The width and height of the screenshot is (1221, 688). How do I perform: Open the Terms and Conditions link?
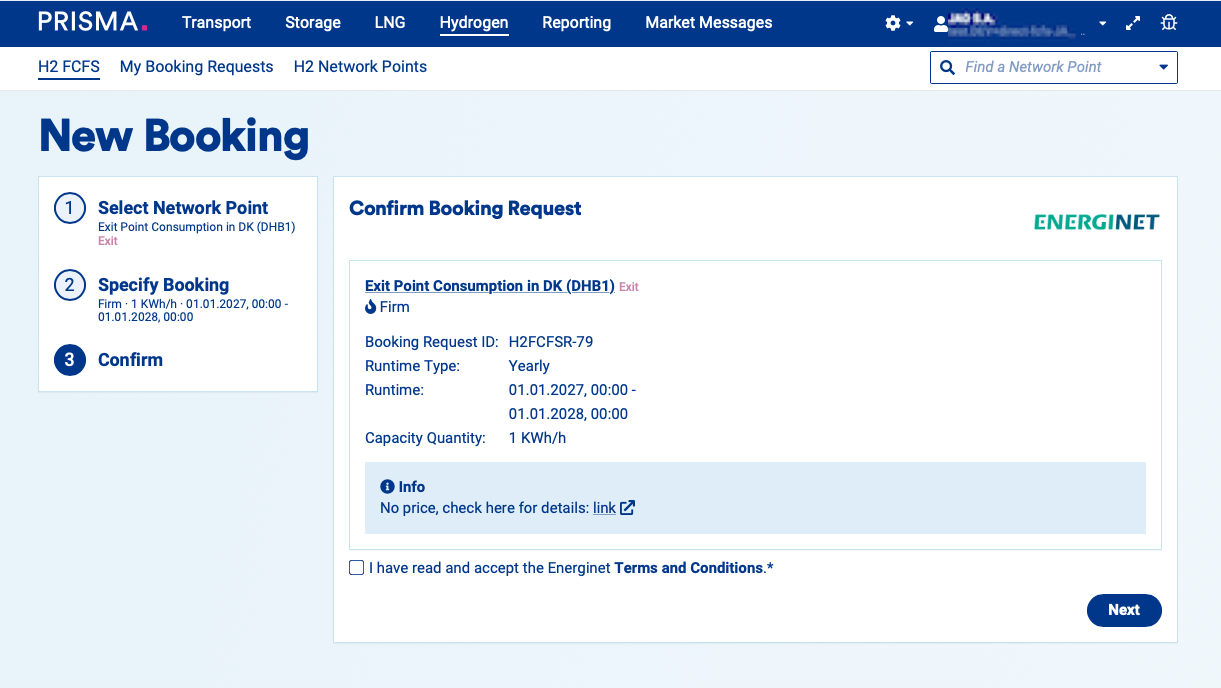coord(688,568)
